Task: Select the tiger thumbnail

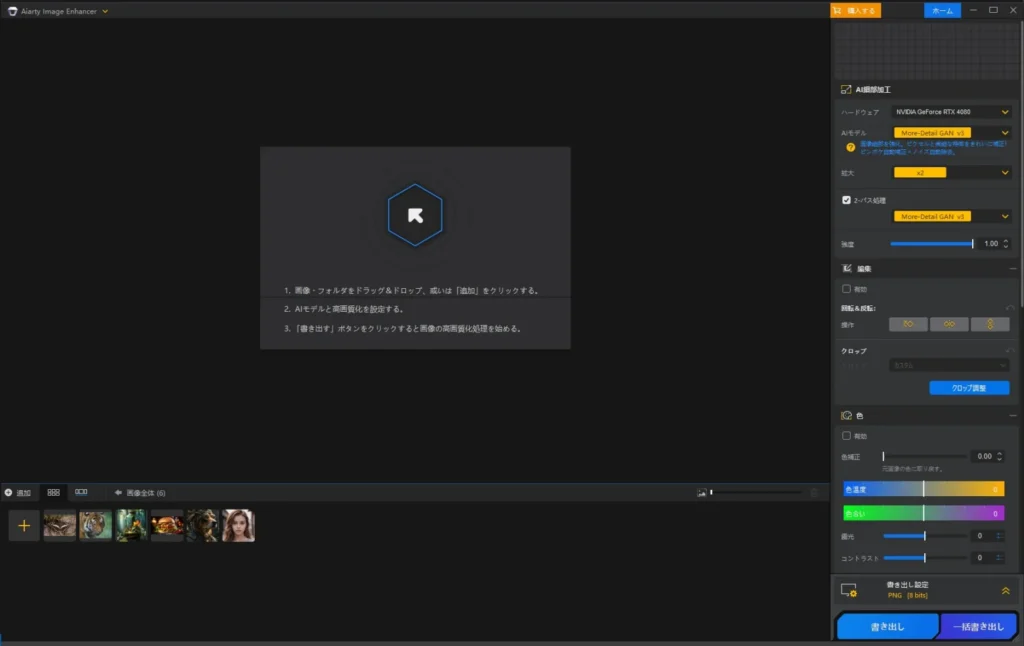Action: [x=95, y=526]
